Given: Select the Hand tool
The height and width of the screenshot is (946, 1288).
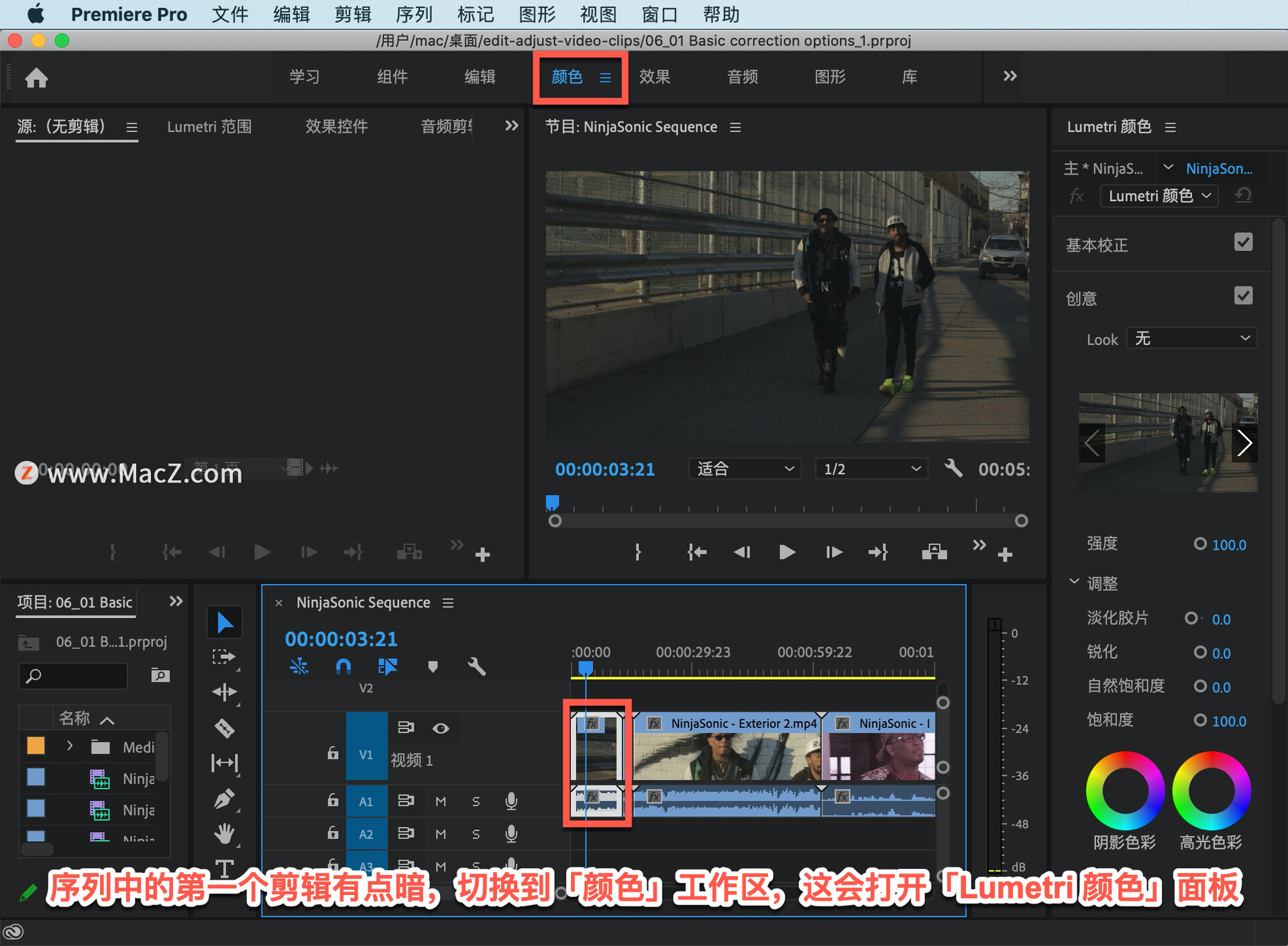Looking at the screenshot, I should tap(224, 834).
